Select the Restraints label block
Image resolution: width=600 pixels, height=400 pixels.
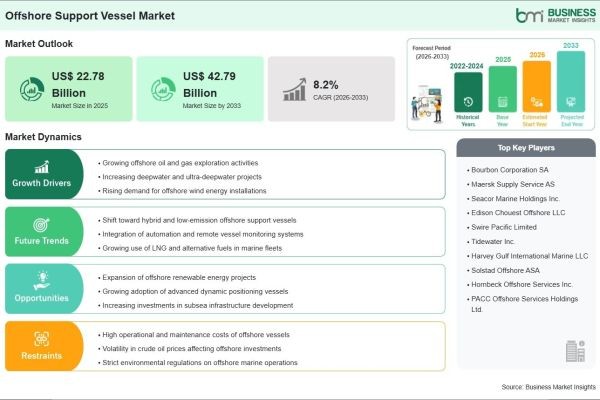44,346
